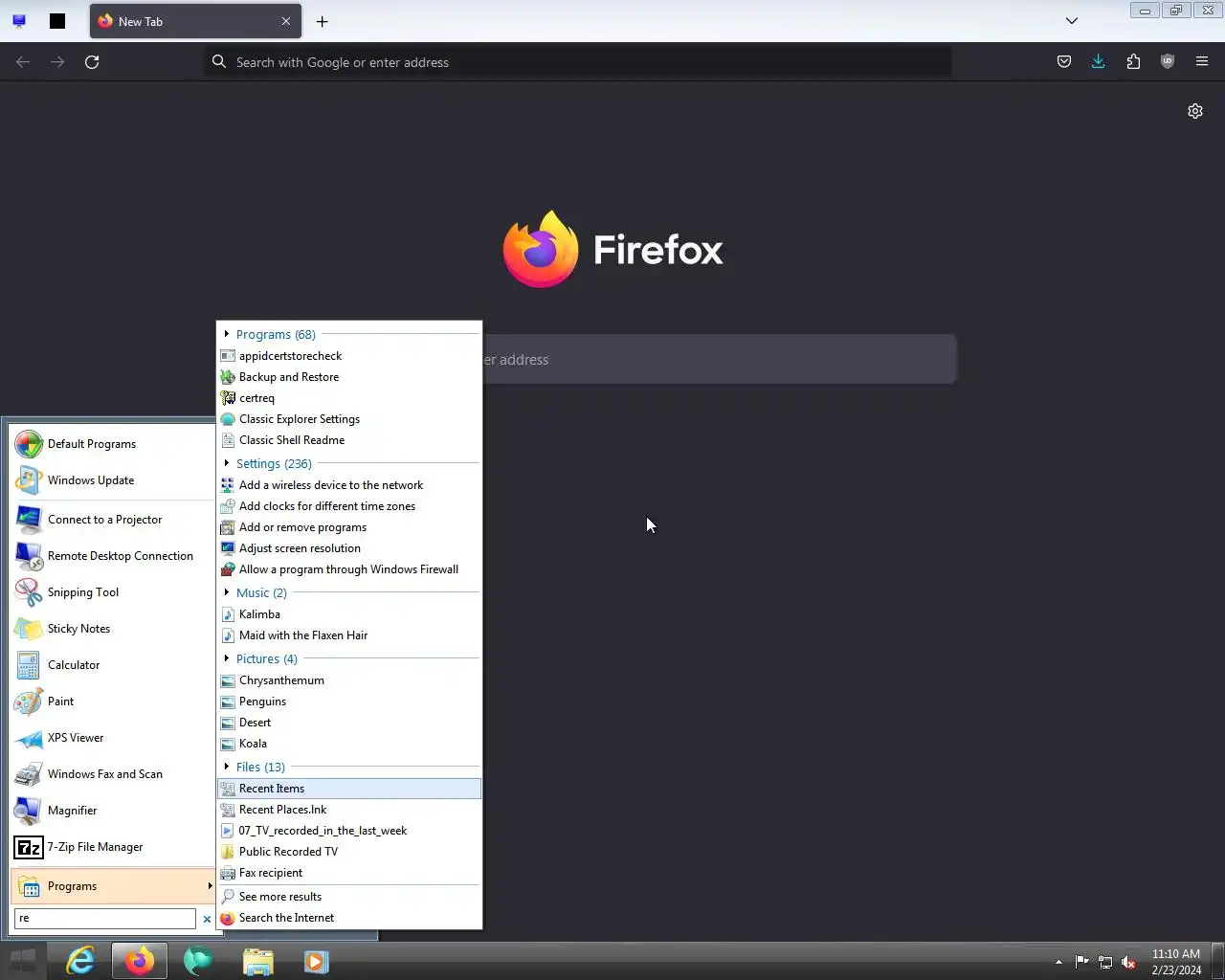This screenshot has width=1225, height=980.
Task: Open the Chrysanthemum picture
Action: tap(349, 680)
